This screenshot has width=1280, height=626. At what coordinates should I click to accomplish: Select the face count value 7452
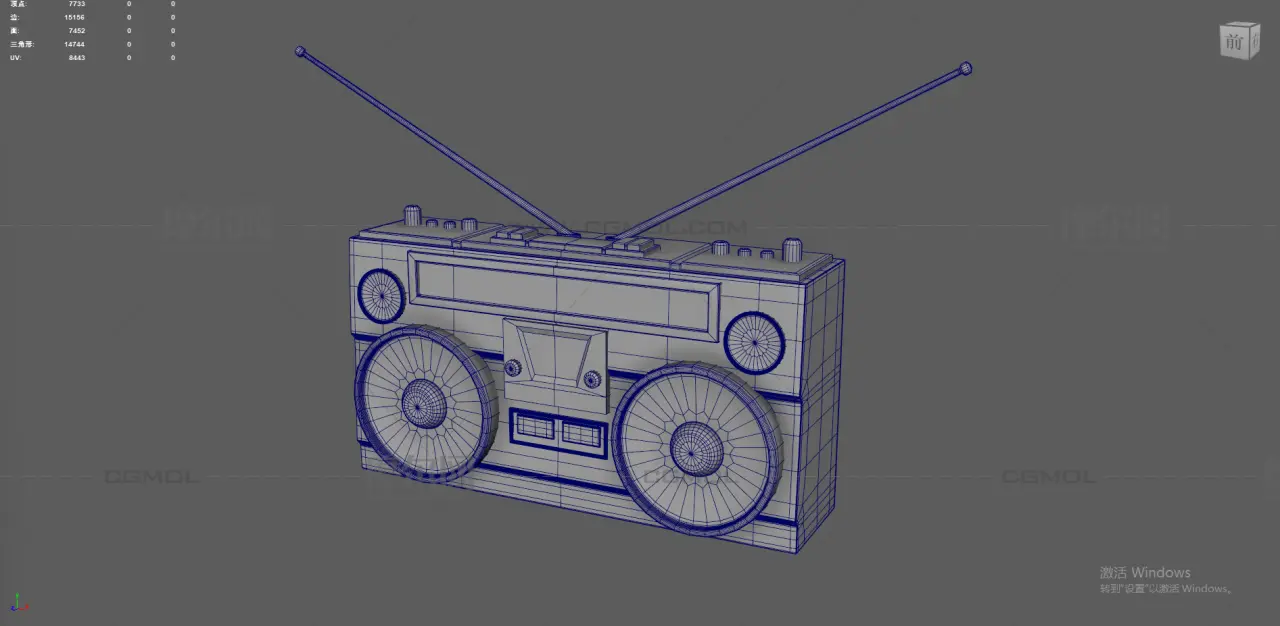pyautogui.click(x=76, y=30)
